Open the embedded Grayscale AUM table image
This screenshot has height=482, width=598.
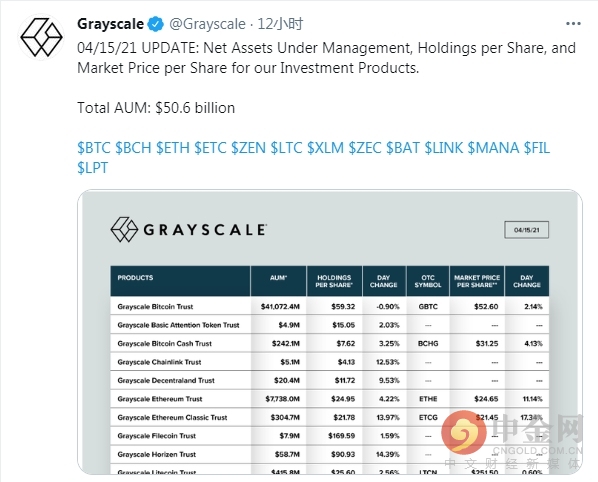[330, 332]
